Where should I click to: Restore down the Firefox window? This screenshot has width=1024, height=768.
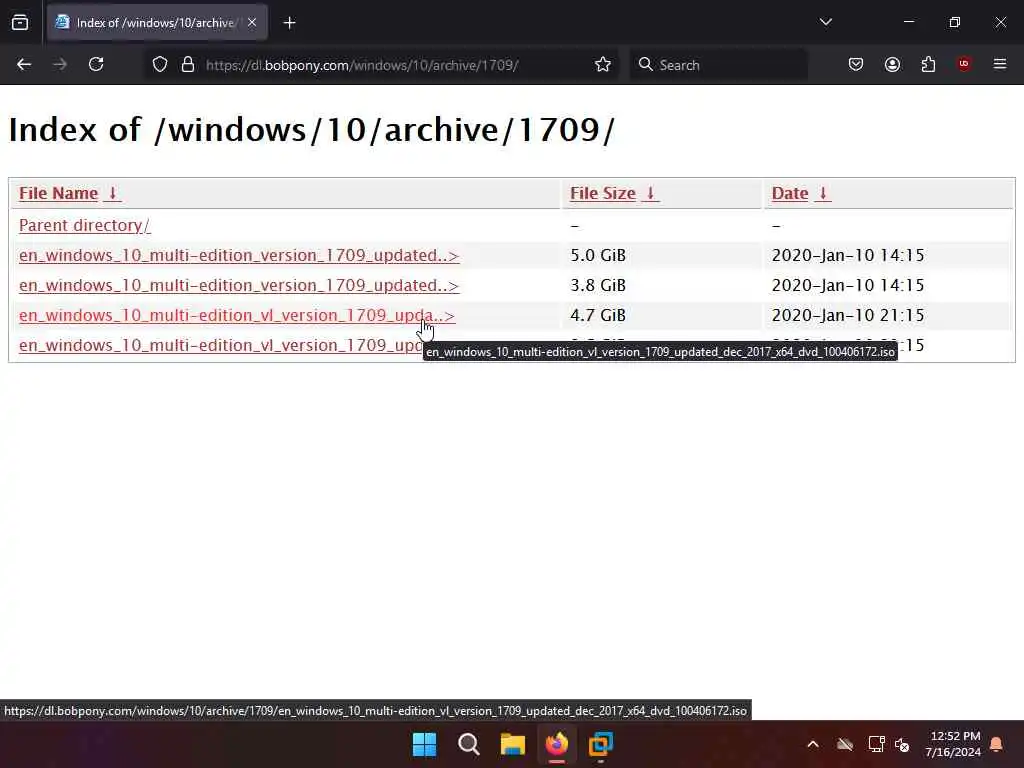point(955,22)
